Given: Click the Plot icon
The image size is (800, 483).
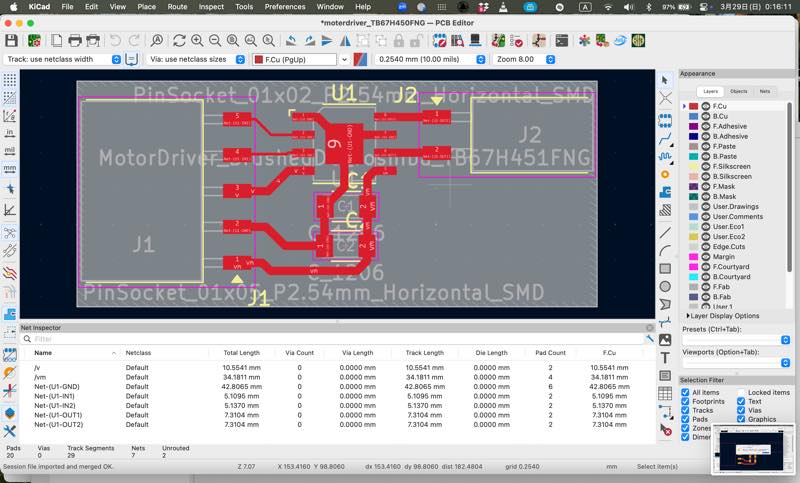Looking at the screenshot, I should [93, 41].
